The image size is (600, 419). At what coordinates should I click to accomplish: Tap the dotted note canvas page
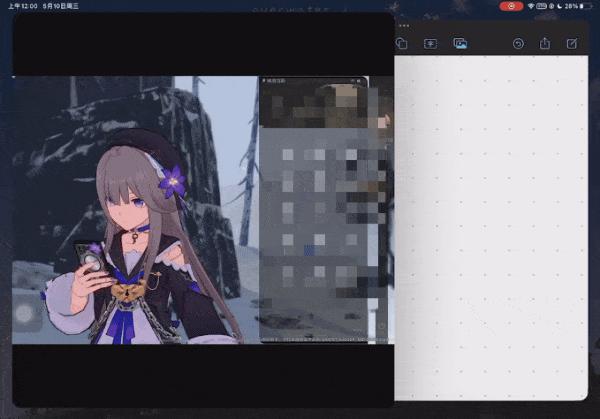coord(491,228)
